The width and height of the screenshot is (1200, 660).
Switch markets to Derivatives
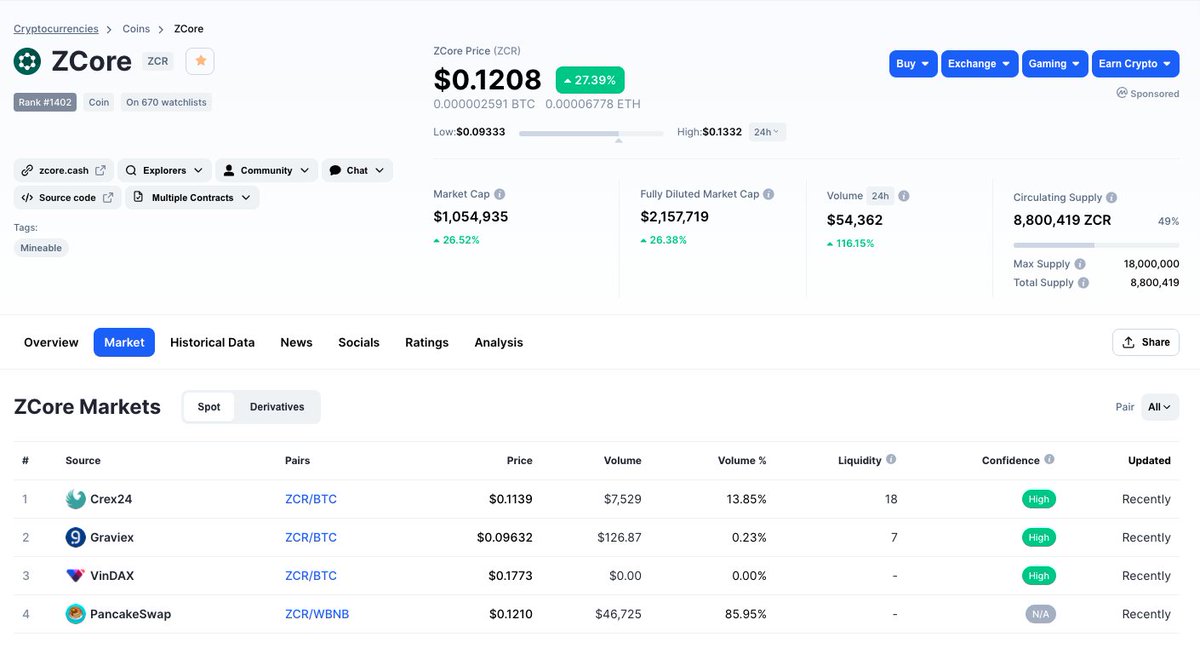tap(277, 407)
